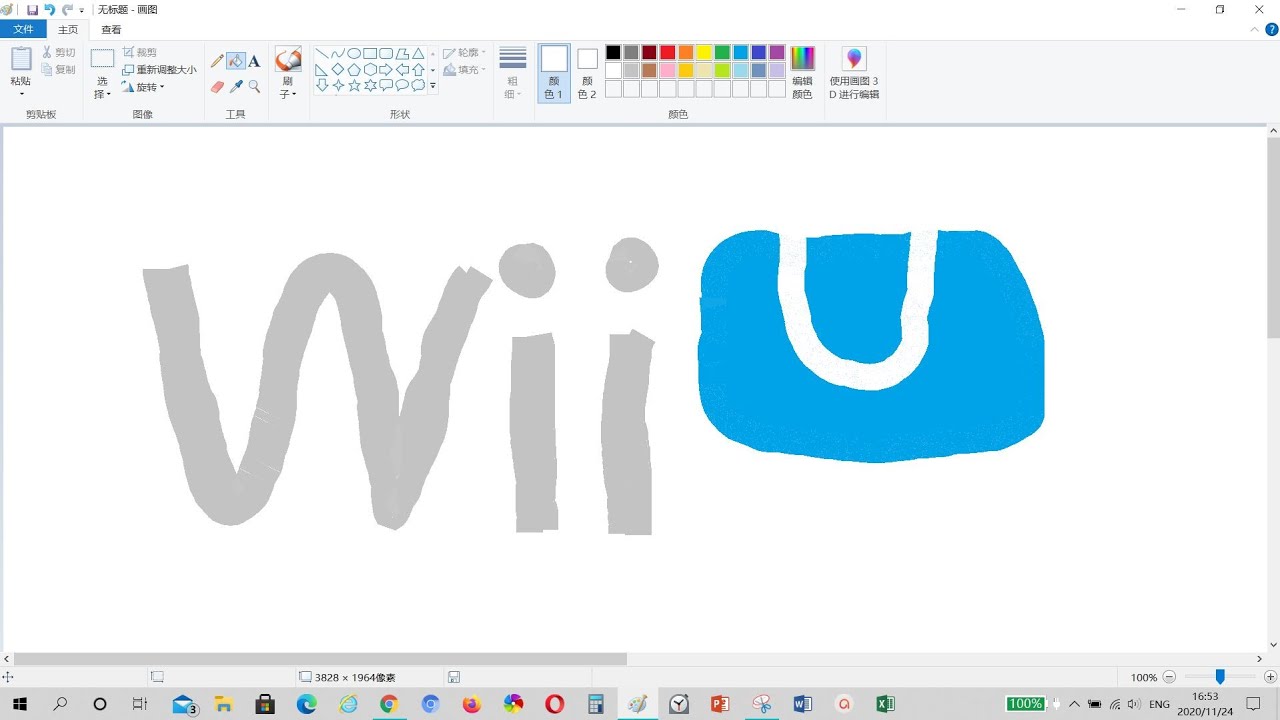Select the Pencil tool

[217, 61]
